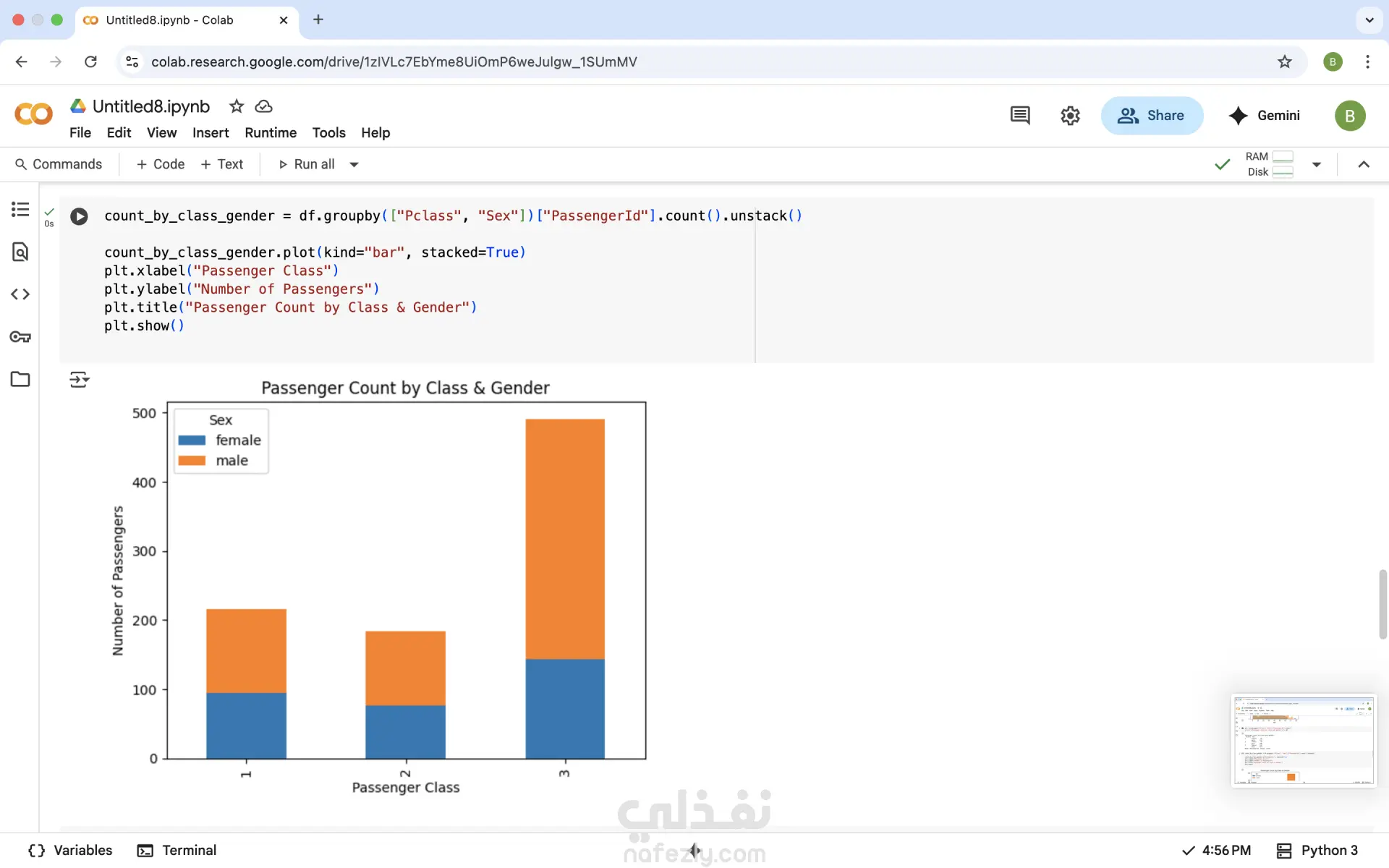Collapse the header with chevron up
This screenshot has width=1389, height=868.
coord(1364,165)
